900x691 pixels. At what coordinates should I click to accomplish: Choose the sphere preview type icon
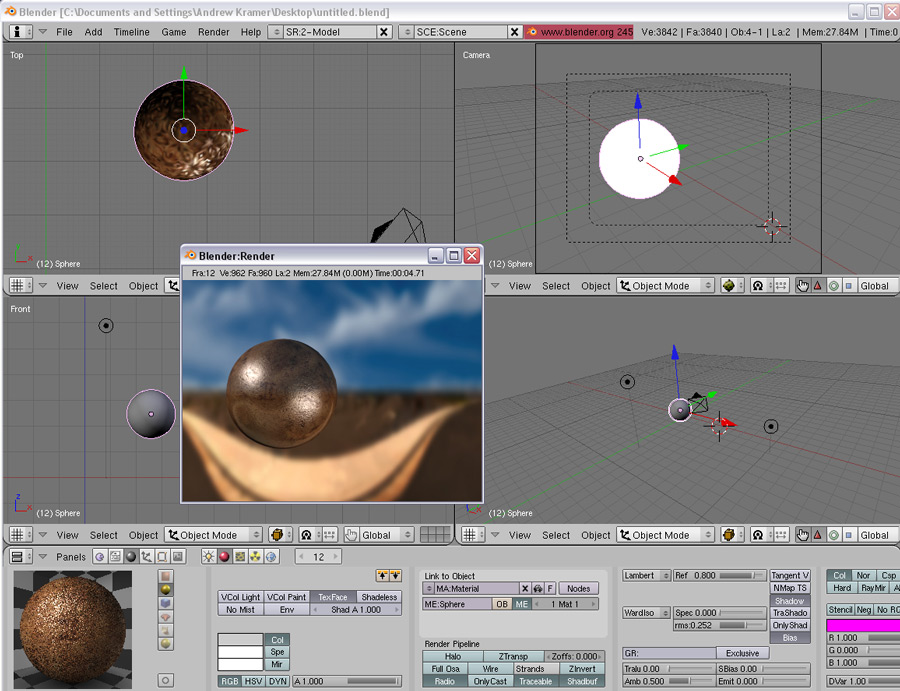[x=166, y=590]
